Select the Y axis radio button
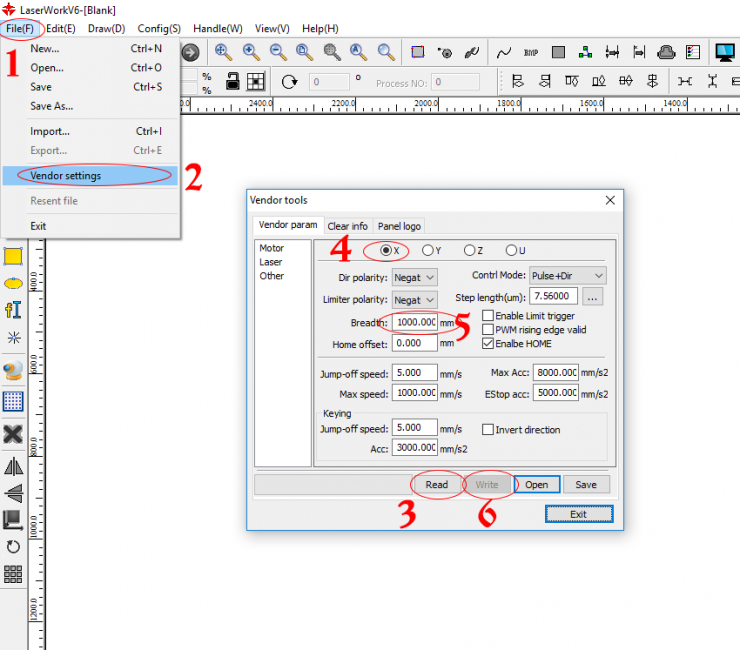 (428, 250)
